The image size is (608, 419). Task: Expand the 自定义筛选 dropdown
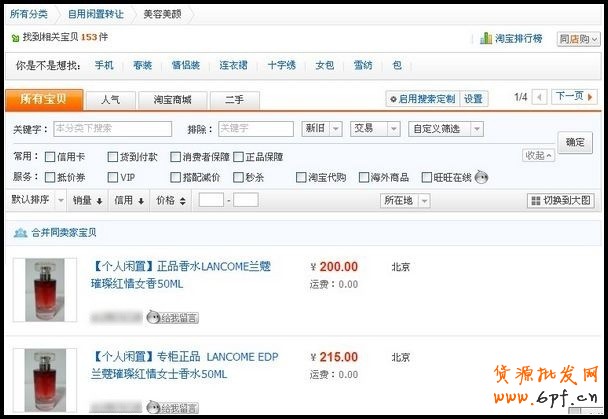point(446,129)
